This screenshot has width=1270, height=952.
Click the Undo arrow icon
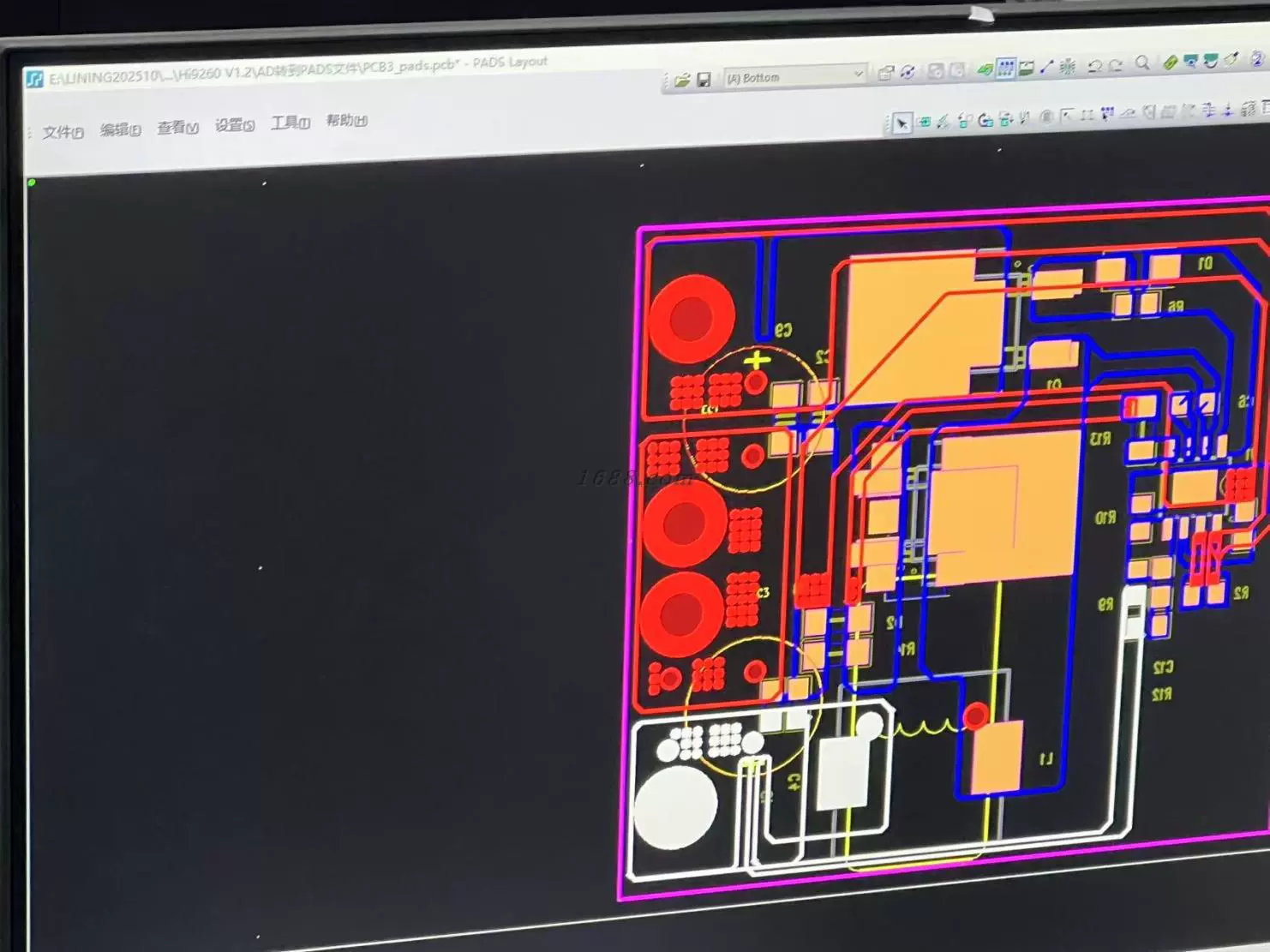[x=1094, y=66]
